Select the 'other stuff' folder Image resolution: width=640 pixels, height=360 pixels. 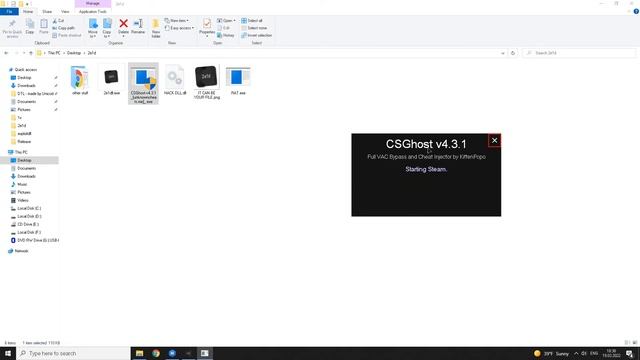pos(80,80)
